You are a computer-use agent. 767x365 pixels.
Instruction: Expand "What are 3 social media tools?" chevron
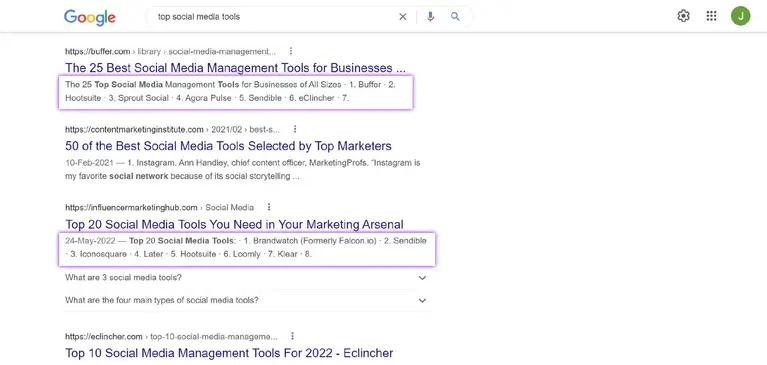pyautogui.click(x=423, y=278)
